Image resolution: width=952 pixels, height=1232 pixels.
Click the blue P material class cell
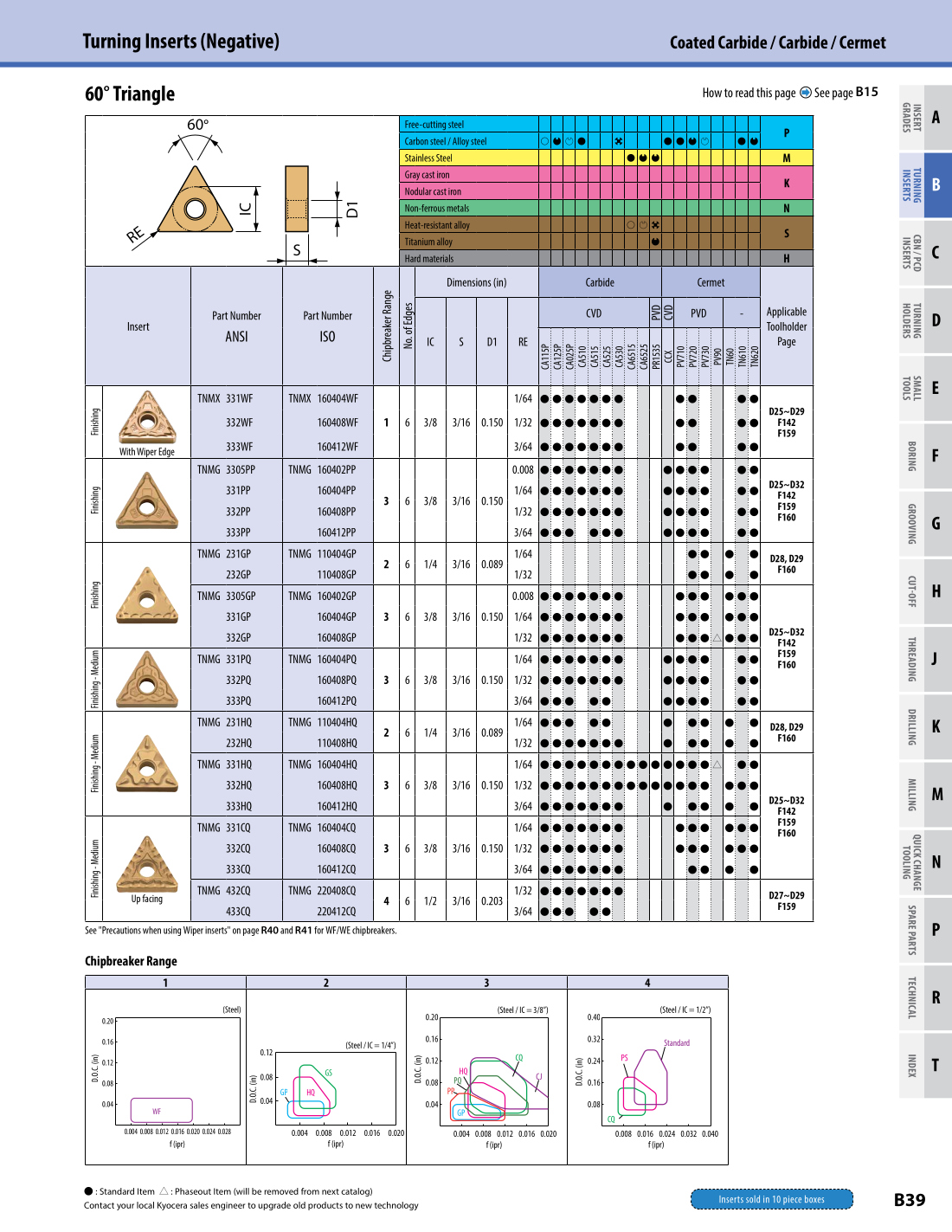(787, 133)
